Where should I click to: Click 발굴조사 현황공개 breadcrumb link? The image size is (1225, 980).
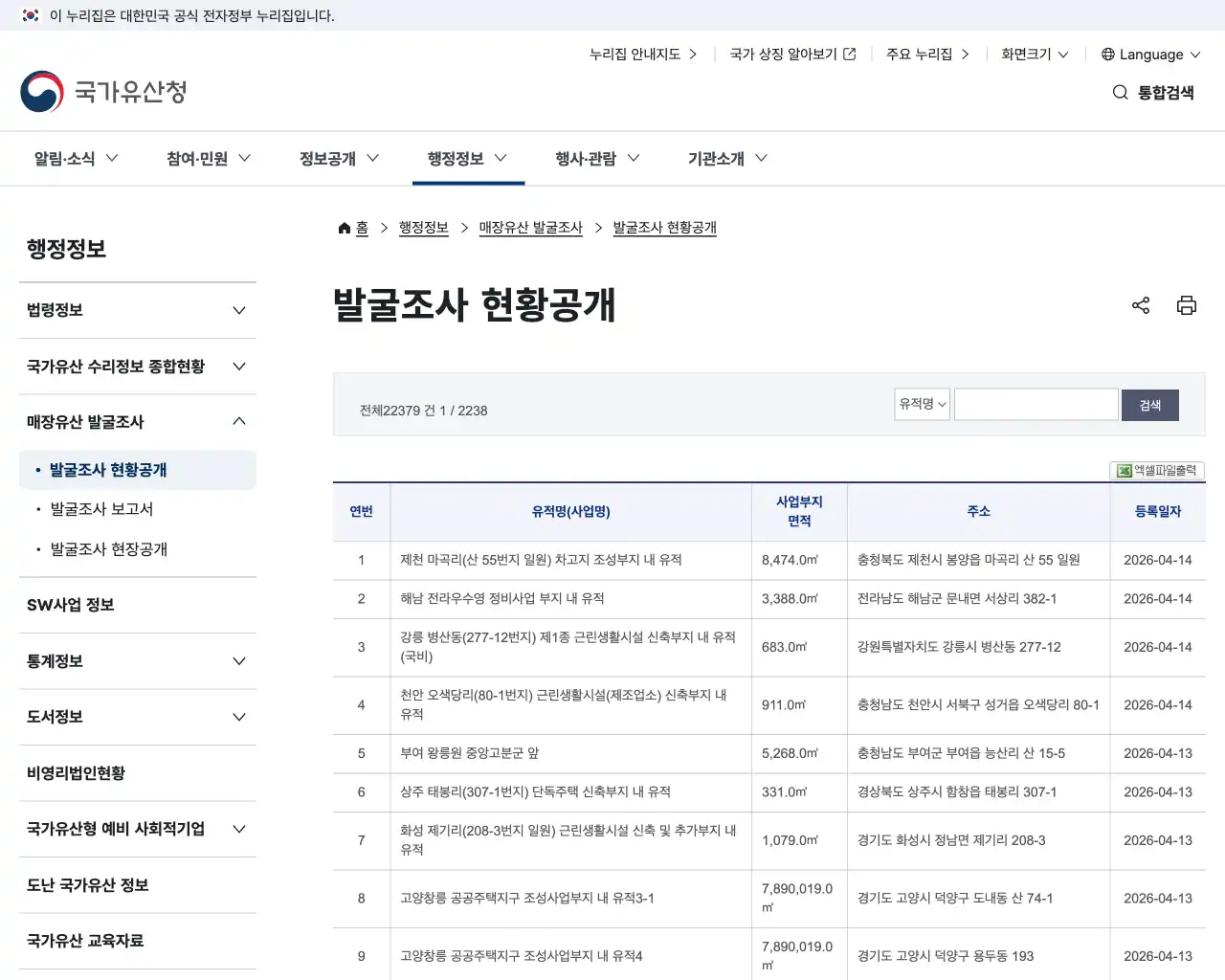tap(665, 228)
